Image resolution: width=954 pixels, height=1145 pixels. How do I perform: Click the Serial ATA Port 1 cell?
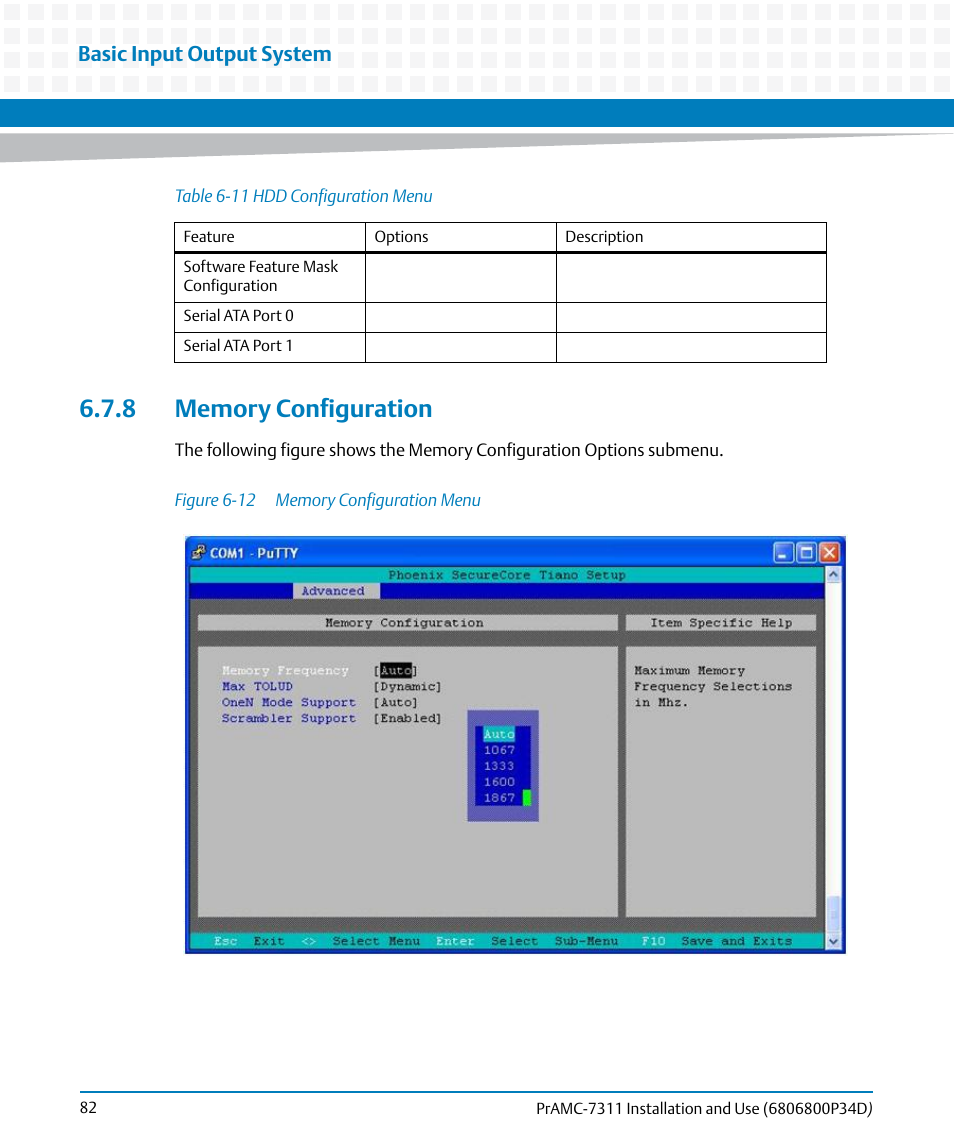270,346
